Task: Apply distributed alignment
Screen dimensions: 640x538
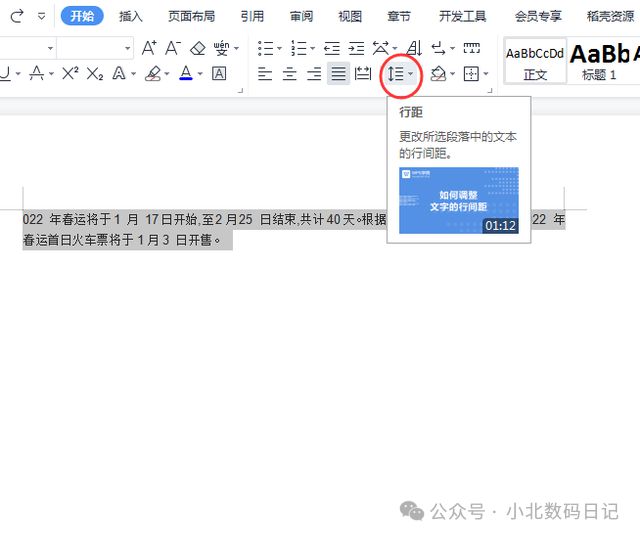Action: pos(363,73)
